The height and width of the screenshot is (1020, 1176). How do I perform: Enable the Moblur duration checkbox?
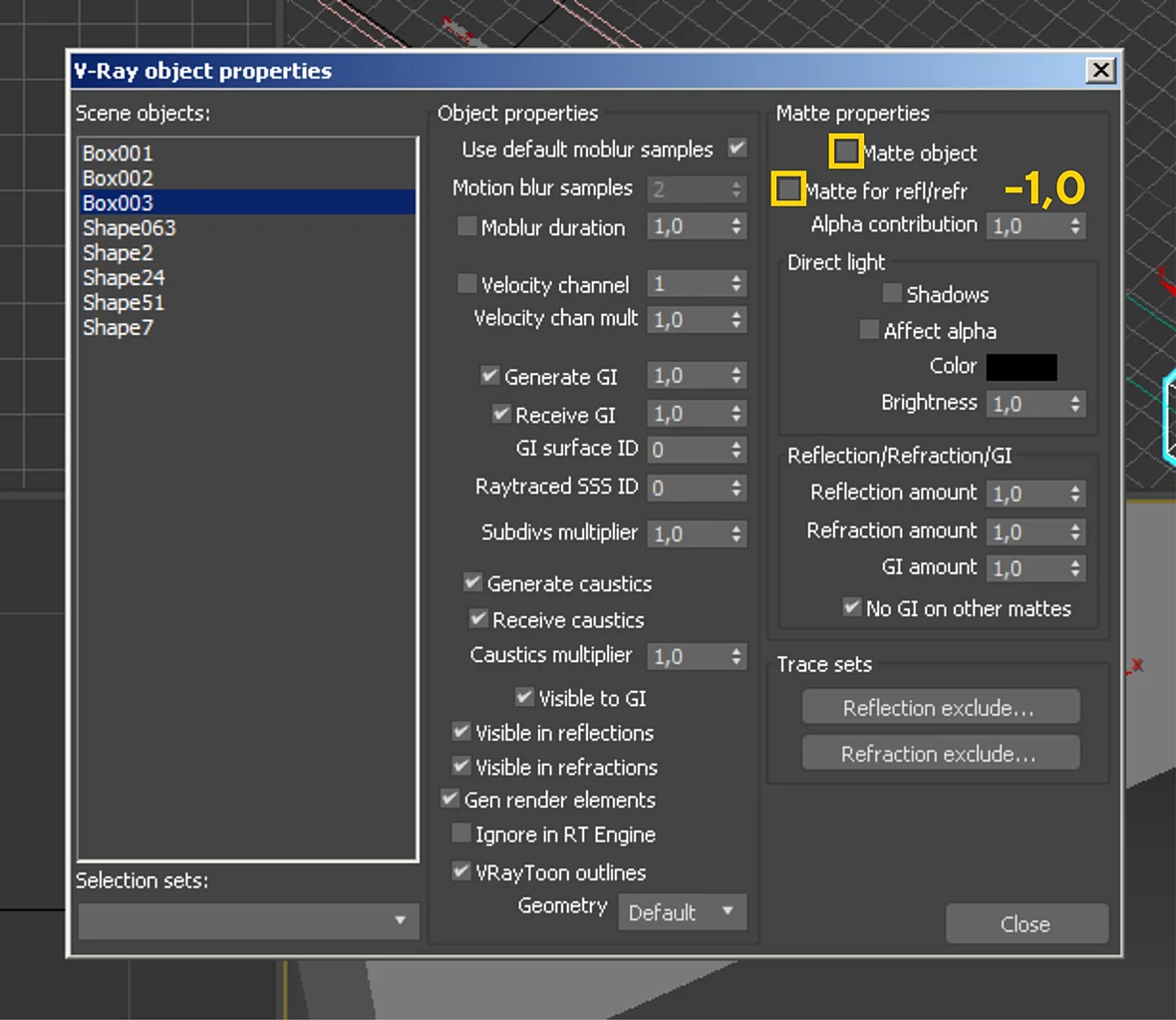467,226
